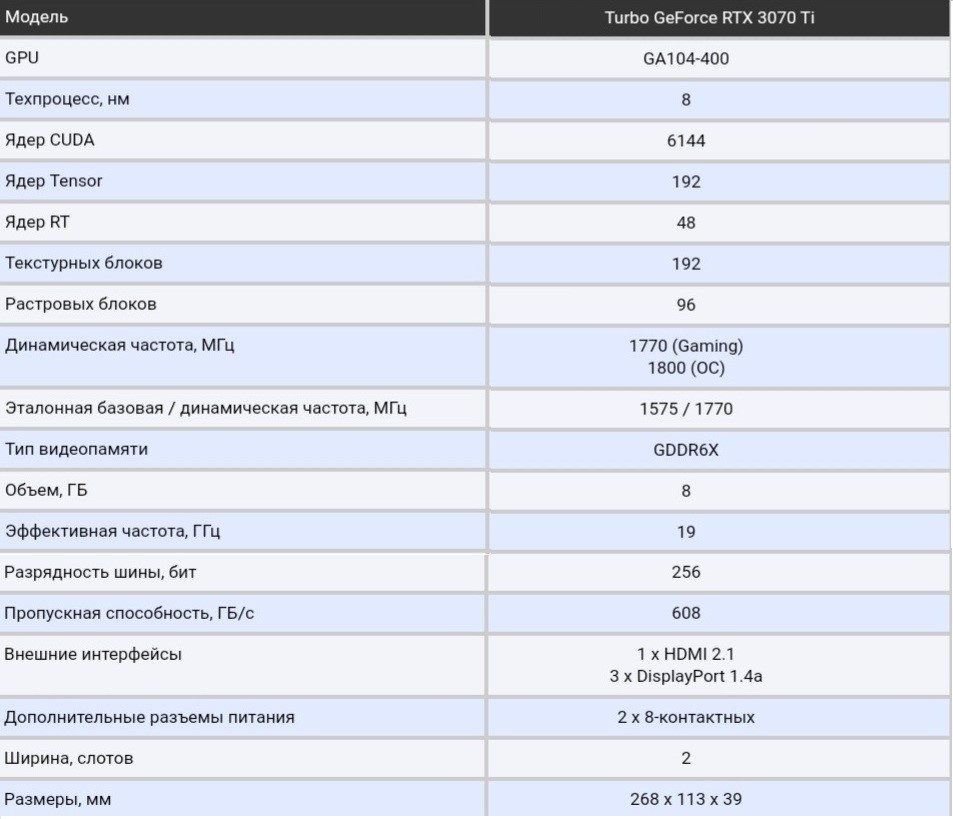This screenshot has height=819, width=953.
Task: Click the 256 bus width value
Action: tap(685, 573)
